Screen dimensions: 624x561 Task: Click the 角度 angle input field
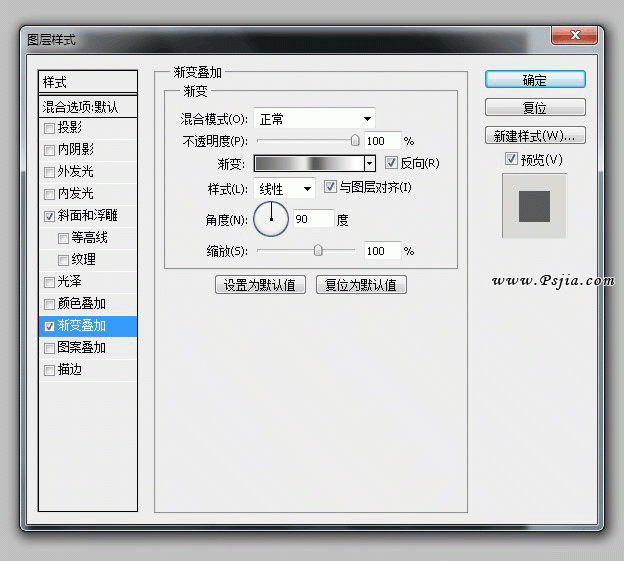coord(312,219)
